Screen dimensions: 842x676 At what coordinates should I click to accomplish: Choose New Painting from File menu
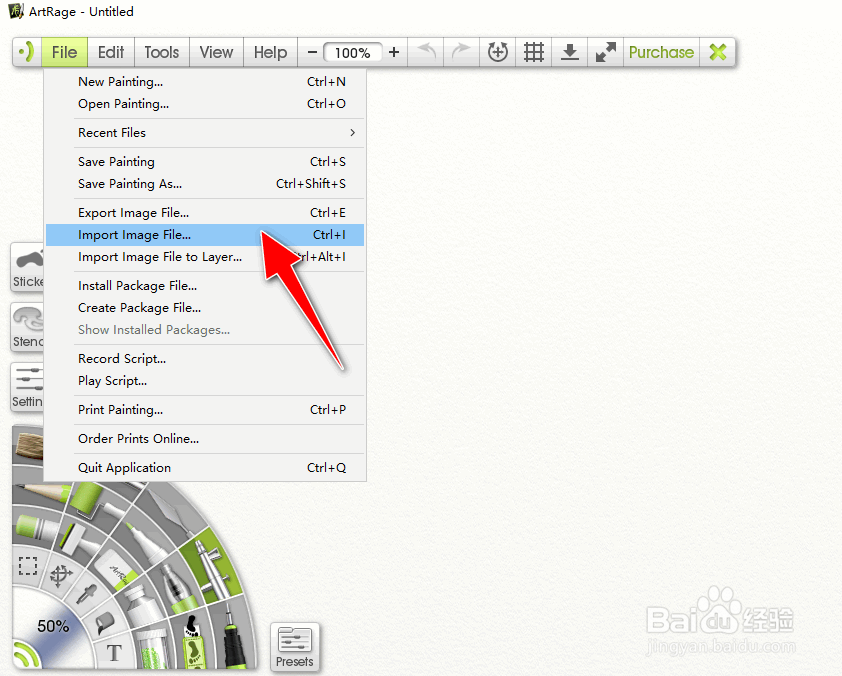click(x=205, y=82)
